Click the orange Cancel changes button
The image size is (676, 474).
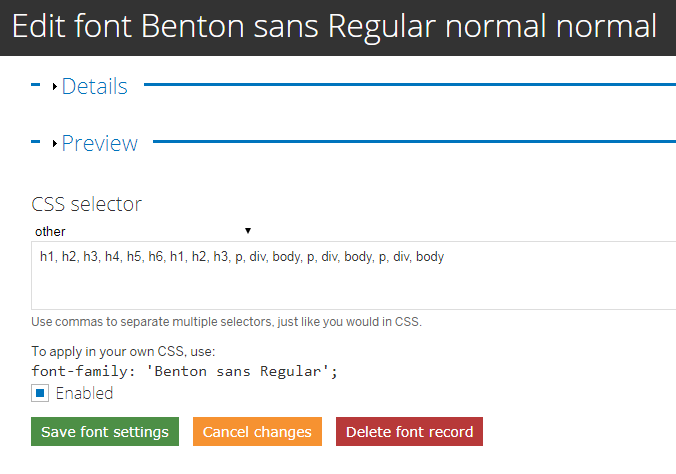pos(257,431)
